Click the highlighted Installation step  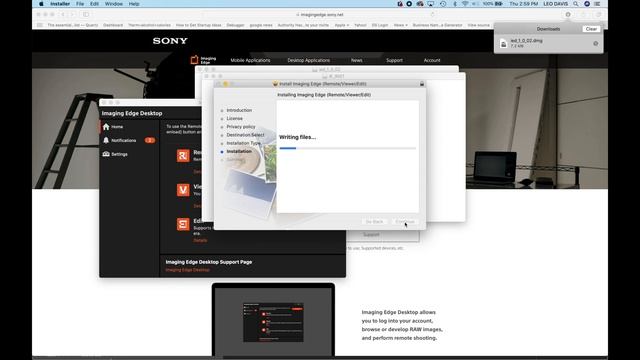(x=239, y=151)
